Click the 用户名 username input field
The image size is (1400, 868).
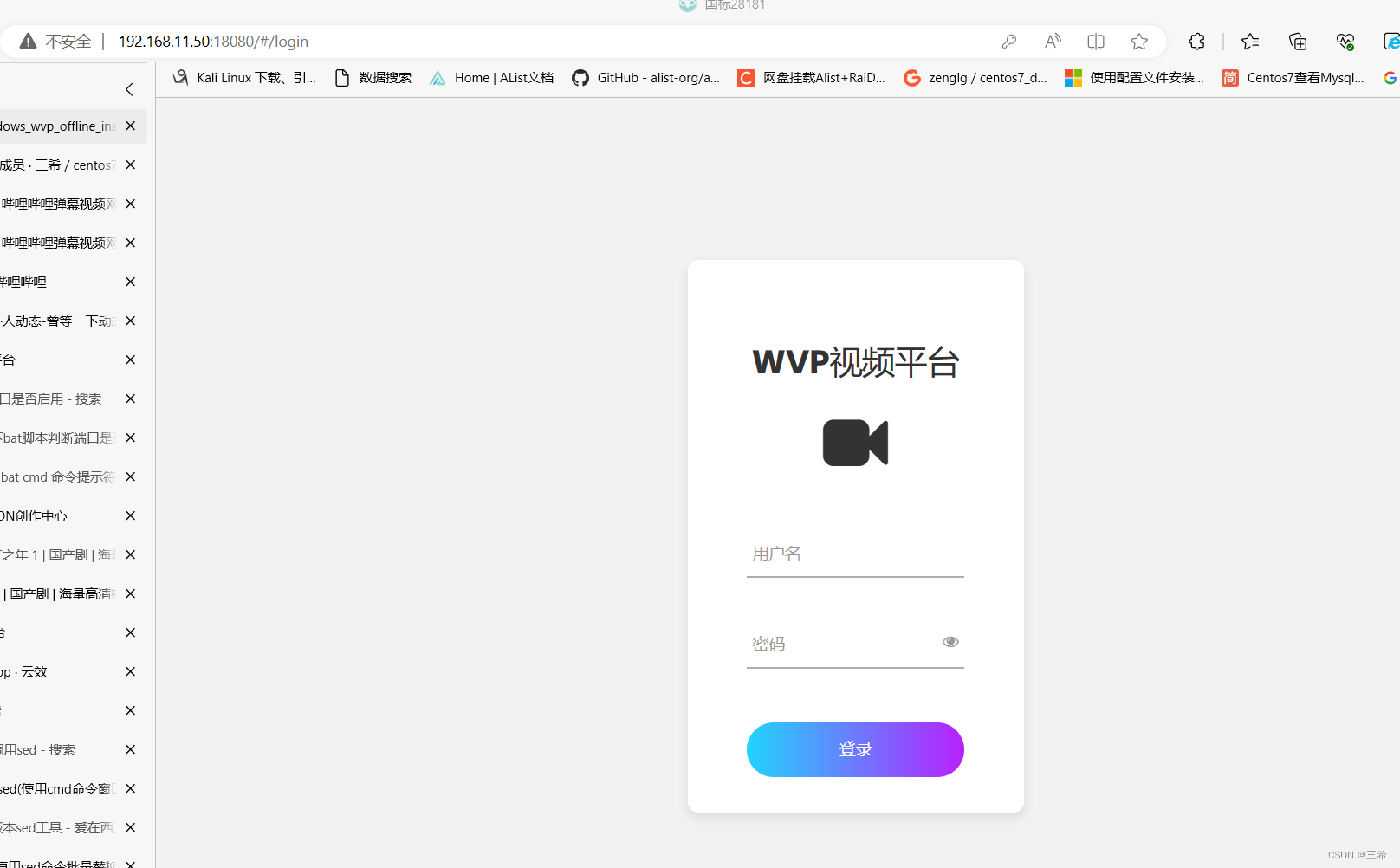click(x=855, y=554)
